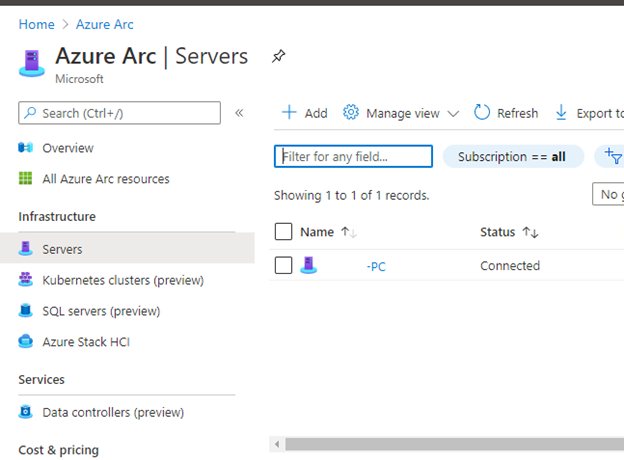The image size is (624, 460).
Task: Click the pin icon beside Servers title
Action: 278,57
